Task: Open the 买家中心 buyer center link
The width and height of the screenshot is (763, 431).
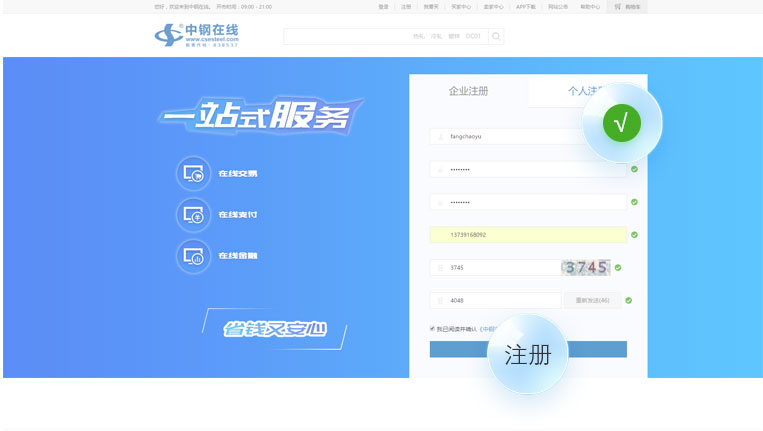Action: [x=461, y=6]
